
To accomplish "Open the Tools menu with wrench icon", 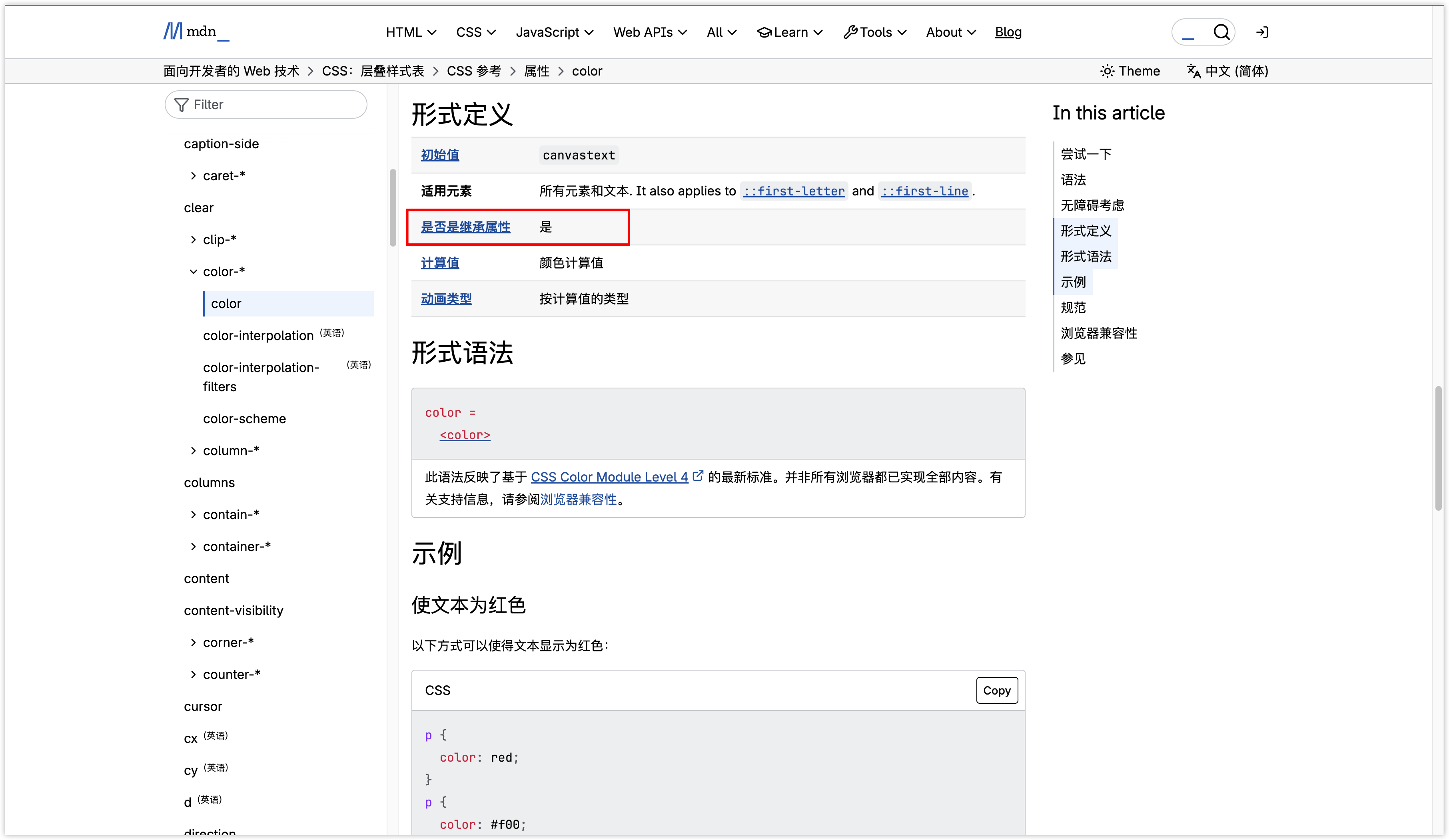I will (x=874, y=32).
